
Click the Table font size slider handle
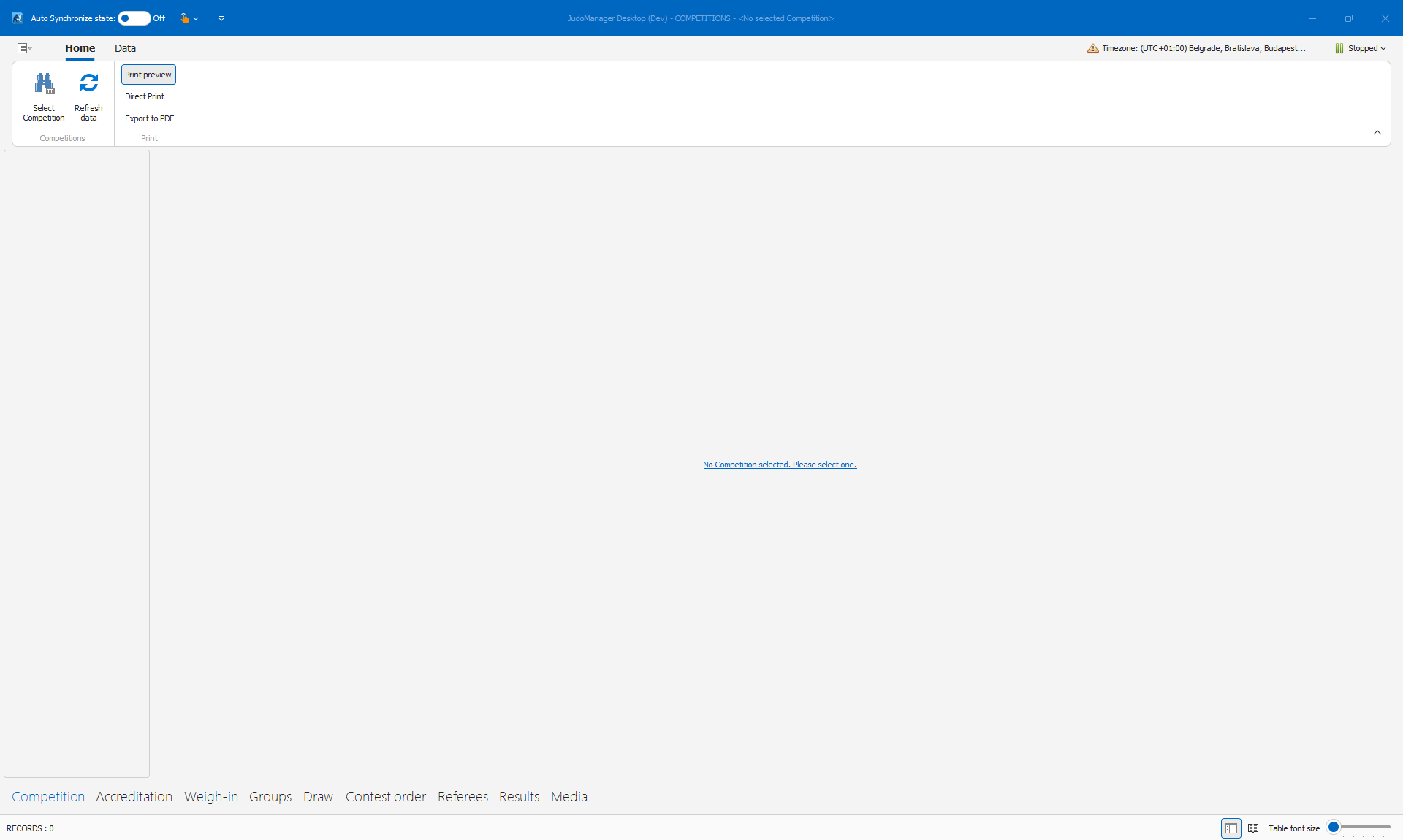coord(1334,827)
